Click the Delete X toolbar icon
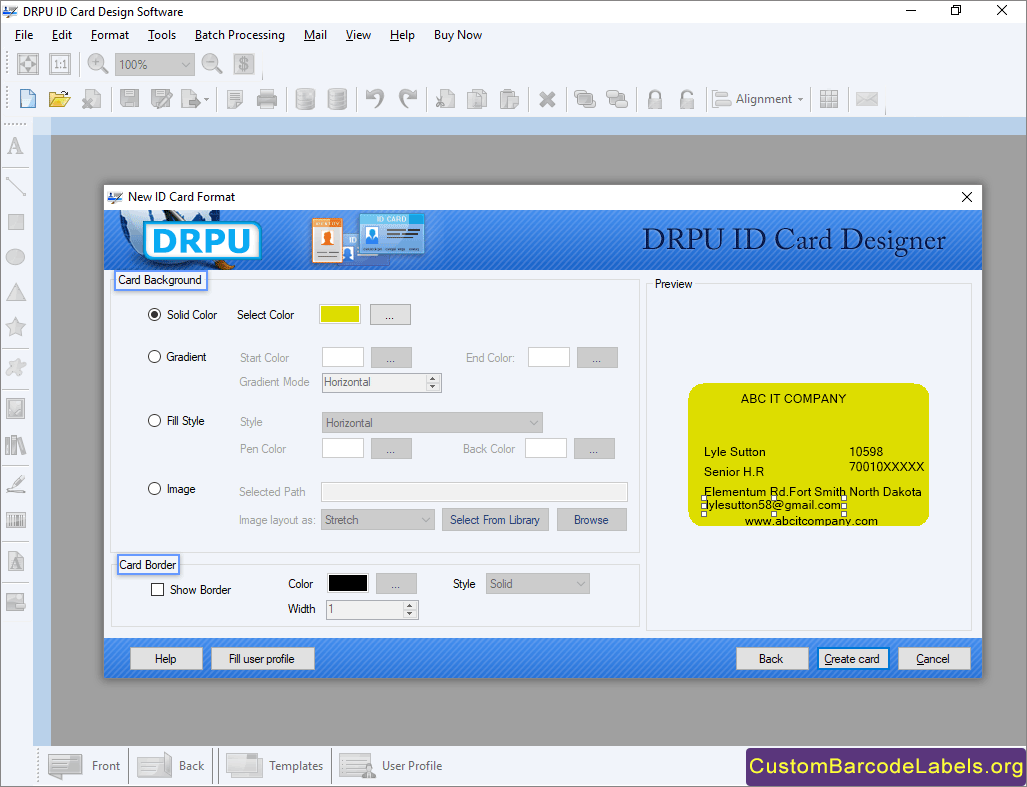 547,100
